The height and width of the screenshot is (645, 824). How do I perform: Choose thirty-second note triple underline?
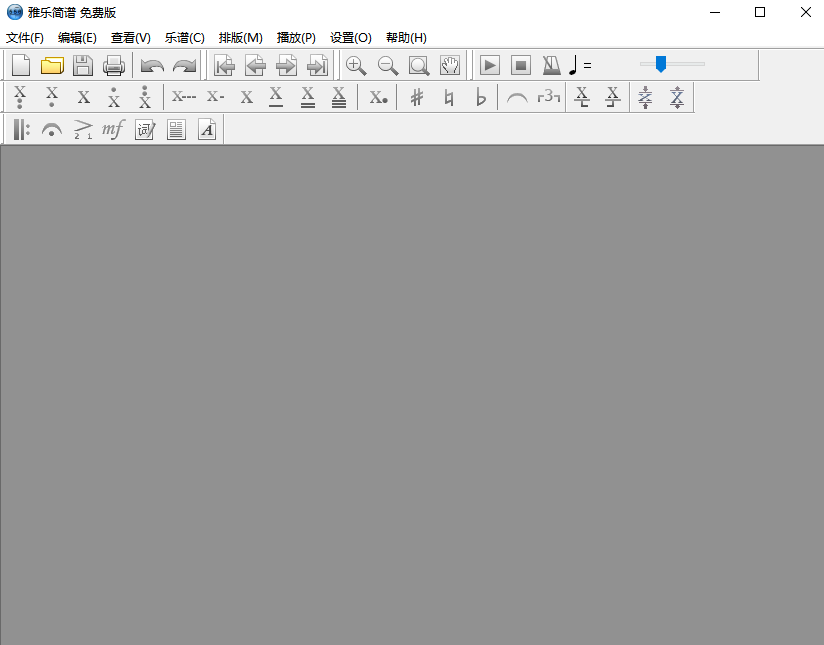[x=339, y=97]
